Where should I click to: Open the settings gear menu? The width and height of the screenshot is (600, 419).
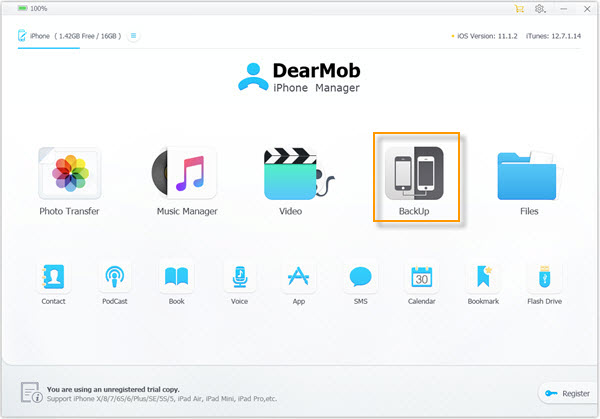tap(540, 8)
